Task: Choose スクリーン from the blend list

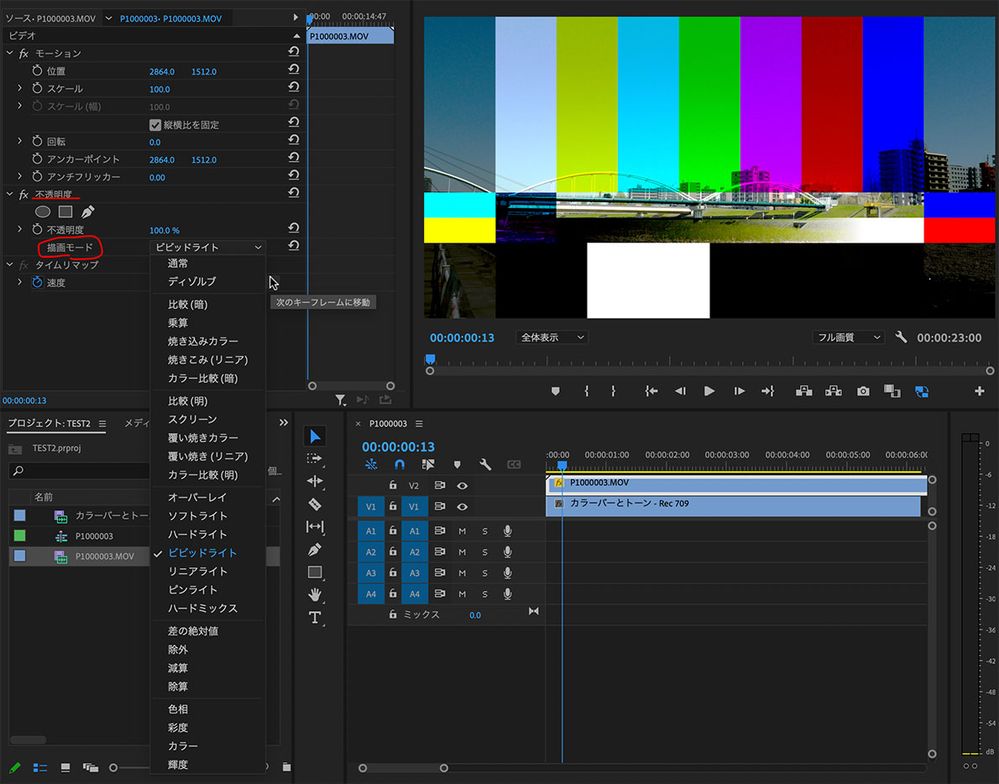Action: click(192, 419)
